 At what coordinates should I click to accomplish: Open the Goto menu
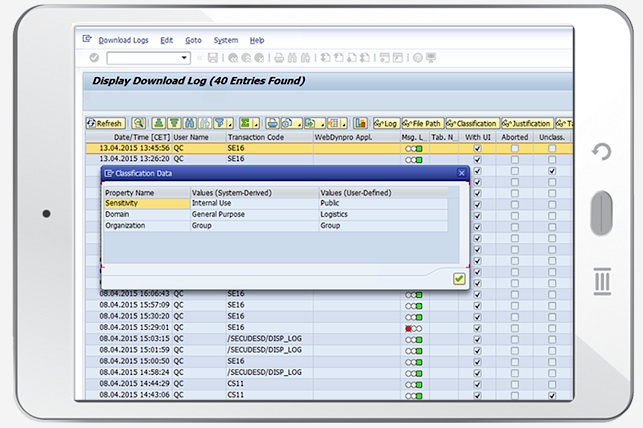[193, 40]
